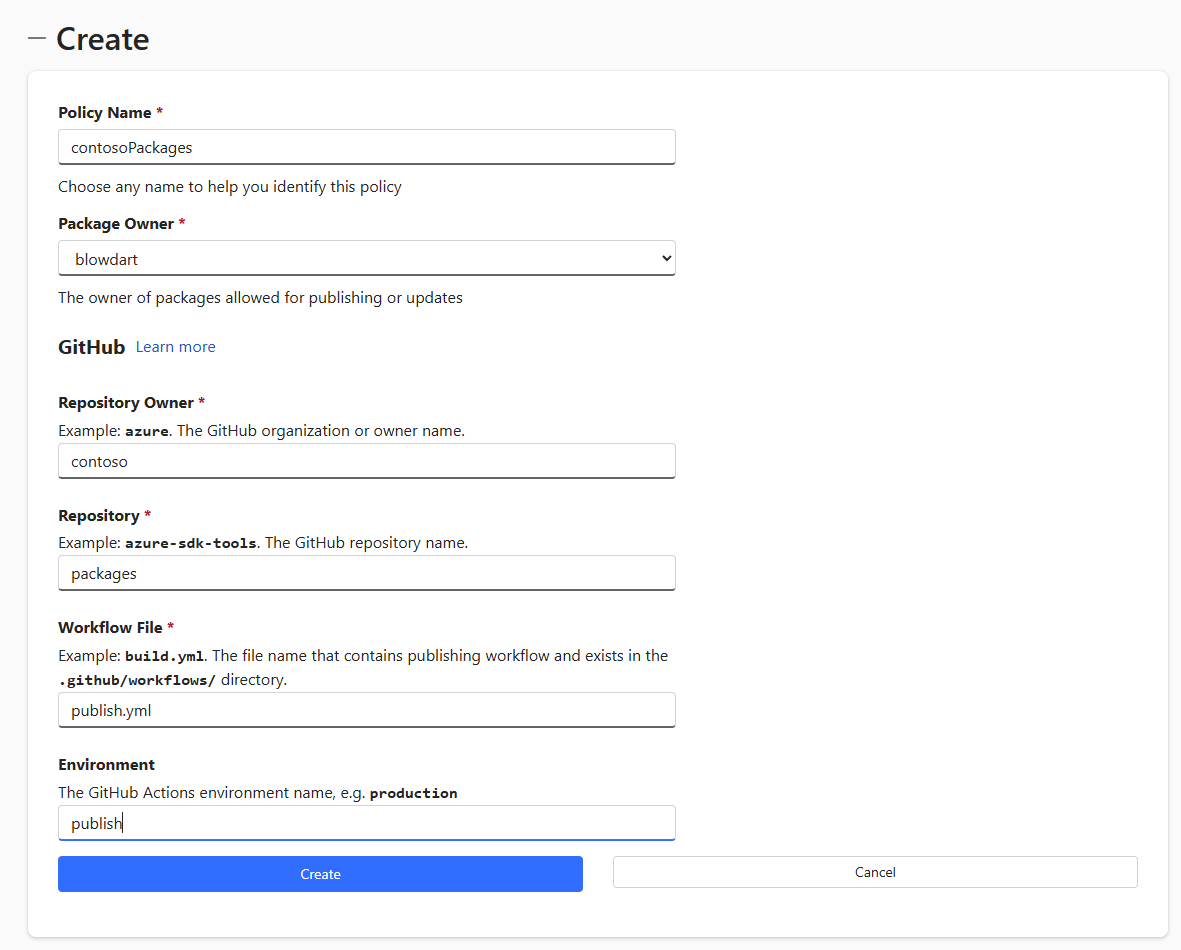Click the Create page title
The width and height of the screenshot is (1181, 950).
coord(103,39)
